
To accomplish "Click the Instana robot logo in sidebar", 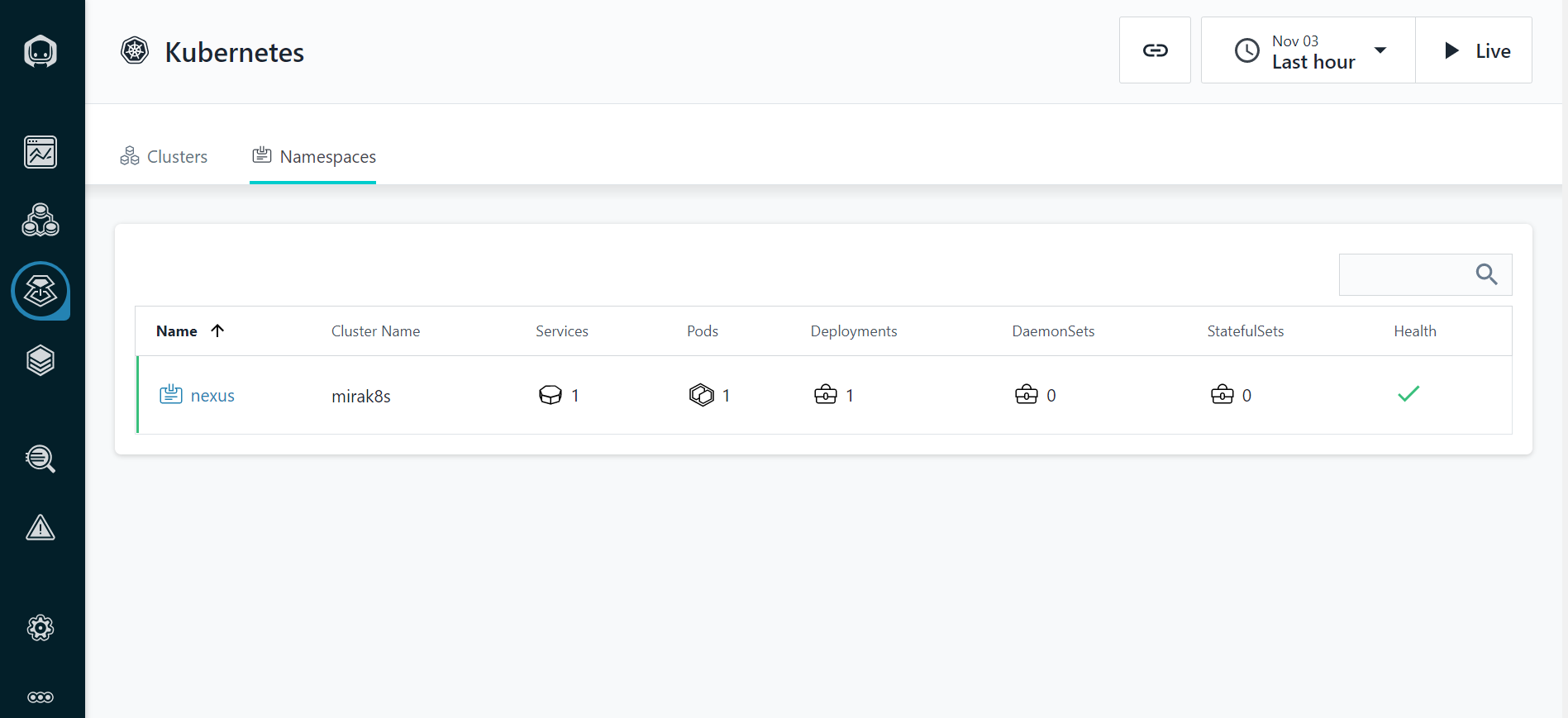I will 41,51.
